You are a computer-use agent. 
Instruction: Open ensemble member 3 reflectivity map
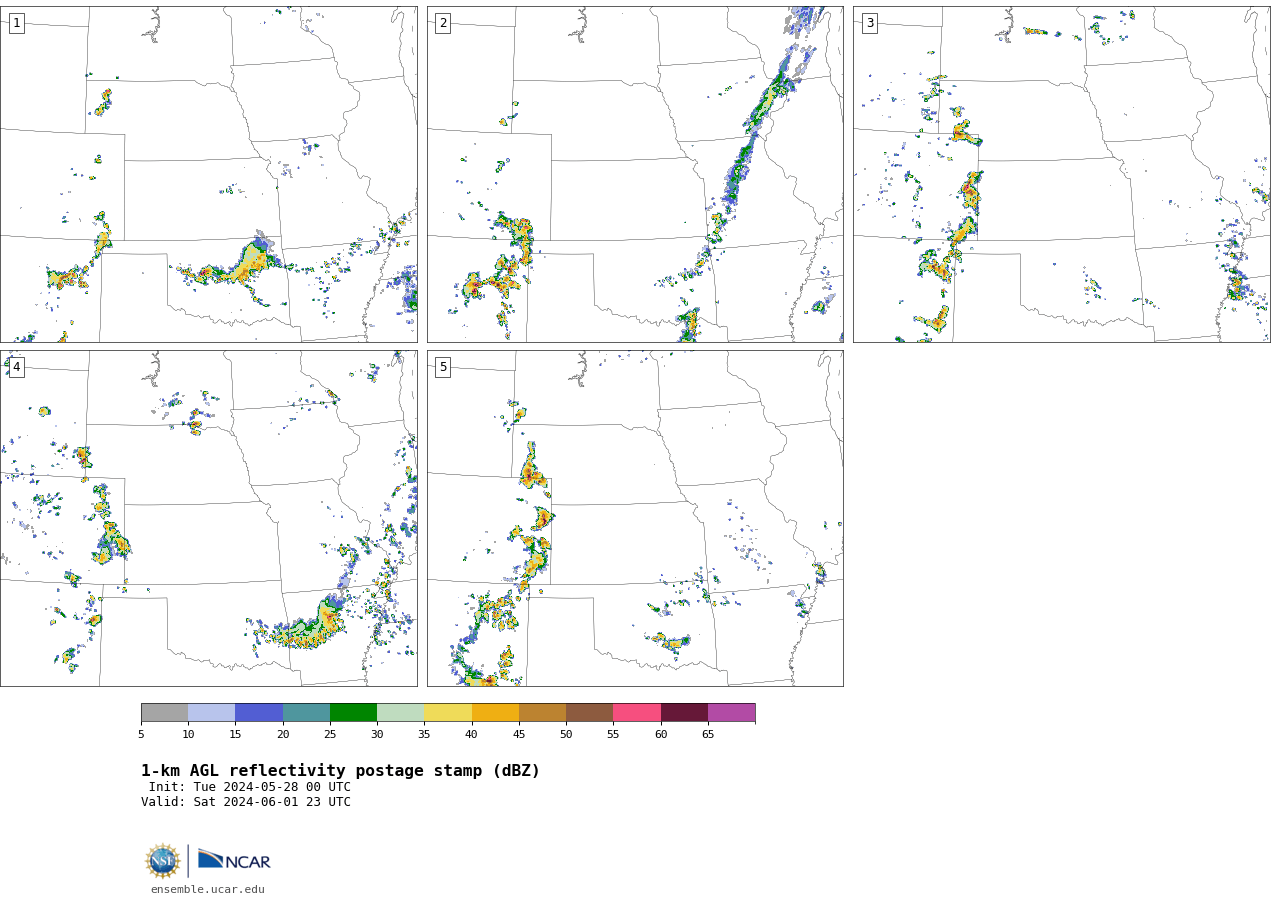[1061, 174]
